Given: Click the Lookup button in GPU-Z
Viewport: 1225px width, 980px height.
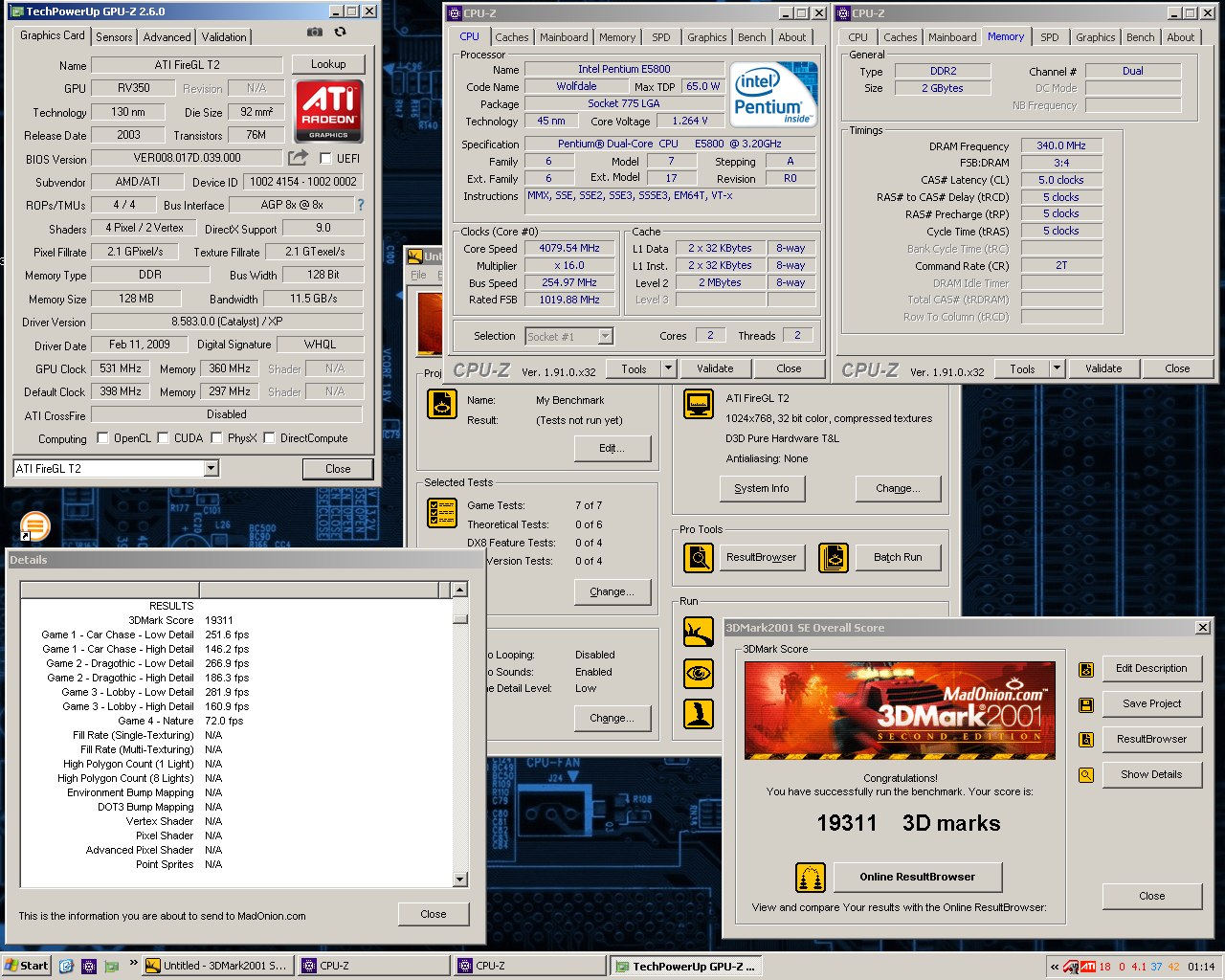Looking at the screenshot, I should click(328, 64).
